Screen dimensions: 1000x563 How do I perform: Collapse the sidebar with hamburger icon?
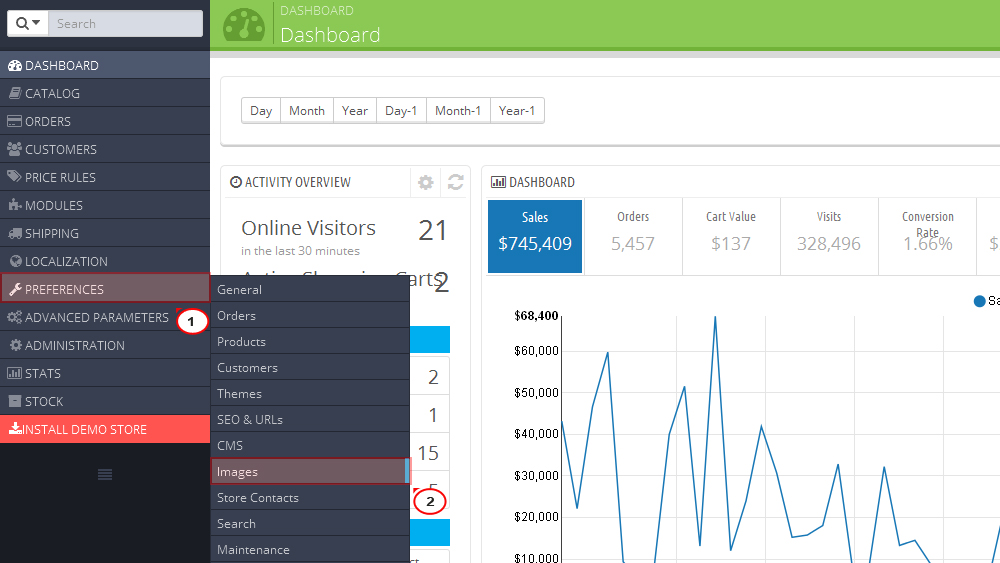click(105, 474)
